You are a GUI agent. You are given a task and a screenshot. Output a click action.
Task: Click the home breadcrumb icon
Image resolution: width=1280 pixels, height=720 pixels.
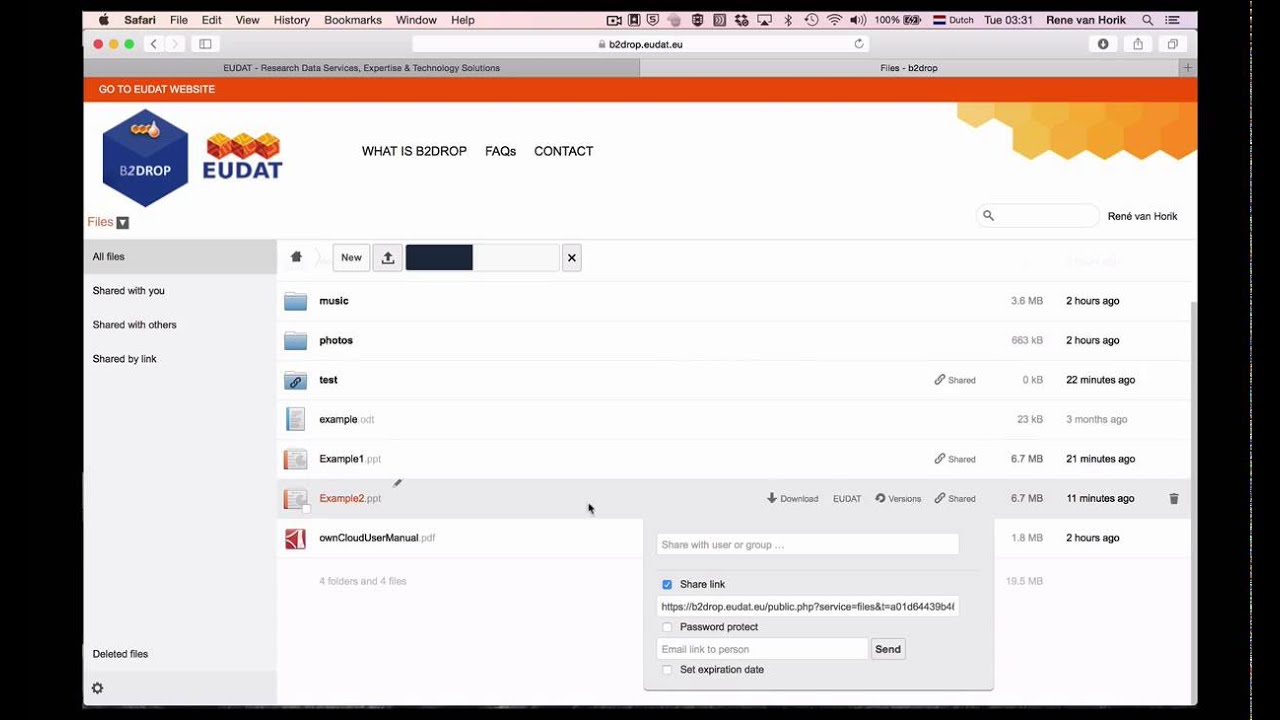(x=296, y=257)
